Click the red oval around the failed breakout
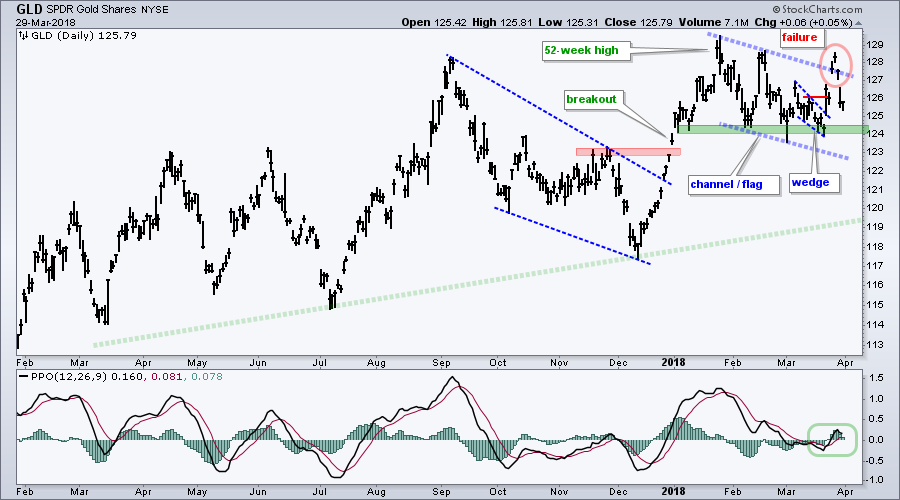This screenshot has height=500, width=900. (x=835, y=64)
